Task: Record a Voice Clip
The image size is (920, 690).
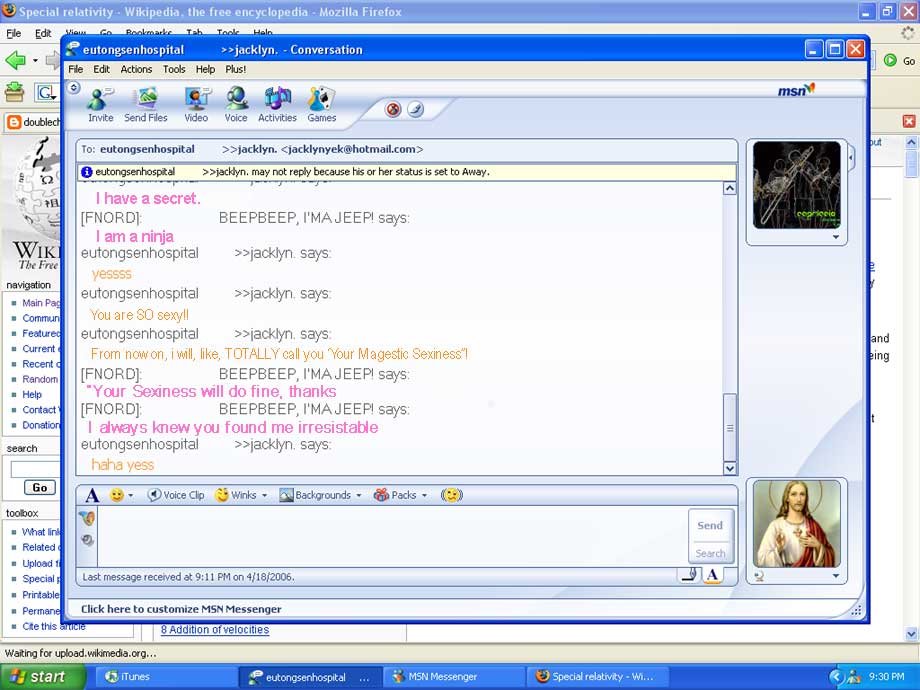Action: point(175,495)
